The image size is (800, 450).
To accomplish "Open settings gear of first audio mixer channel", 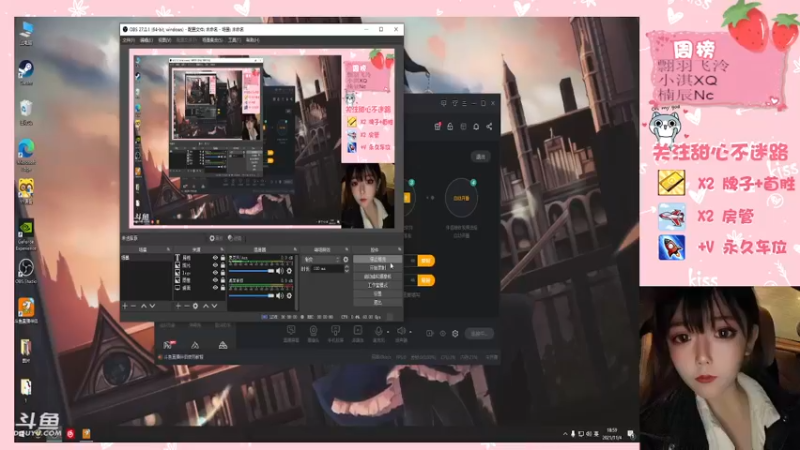I will (x=289, y=271).
